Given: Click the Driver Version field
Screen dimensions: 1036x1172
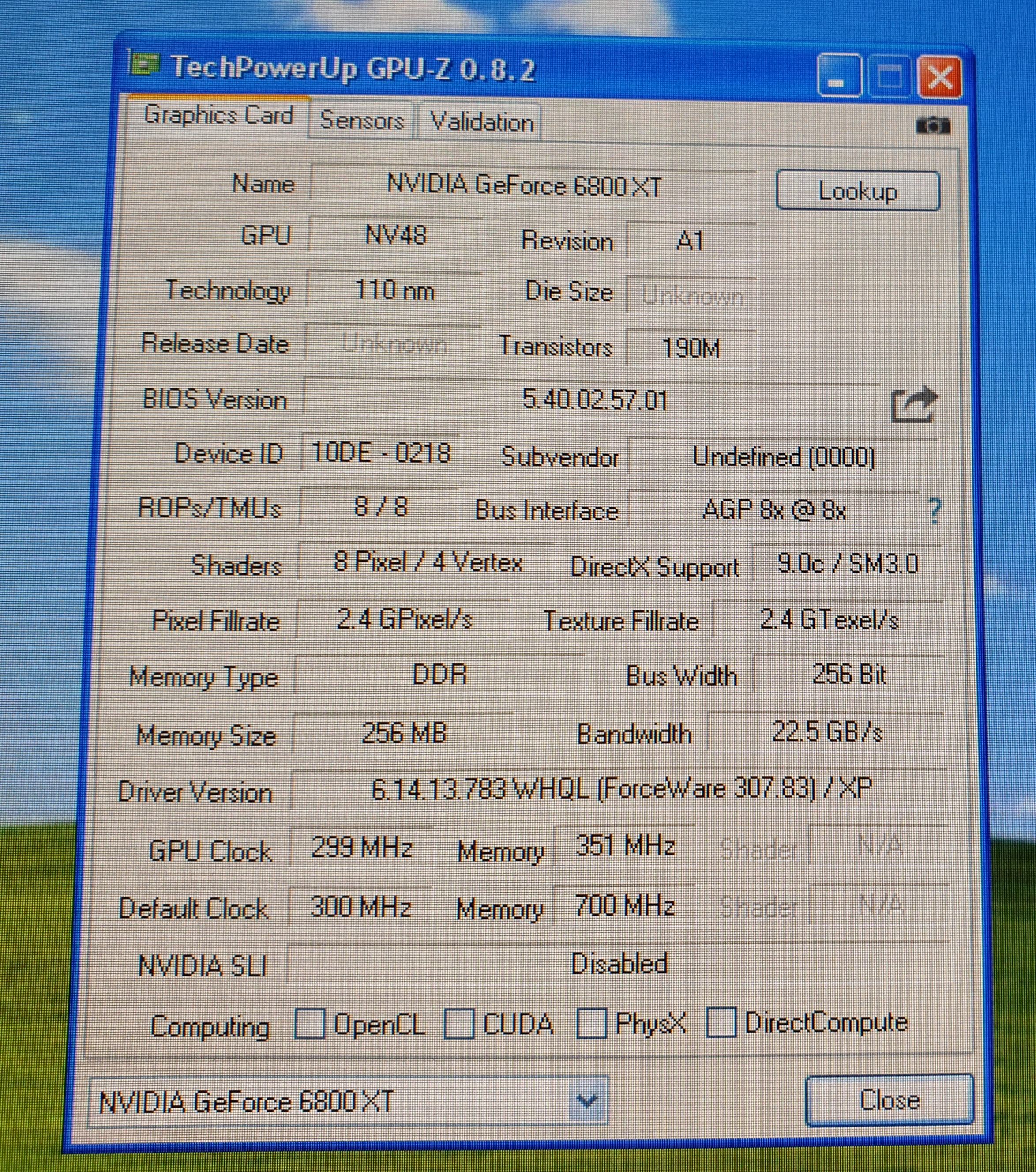Looking at the screenshot, I should [620, 790].
